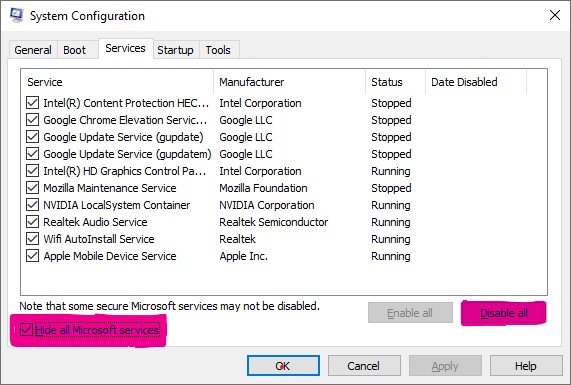Go to the Startup tab

pos(175,50)
